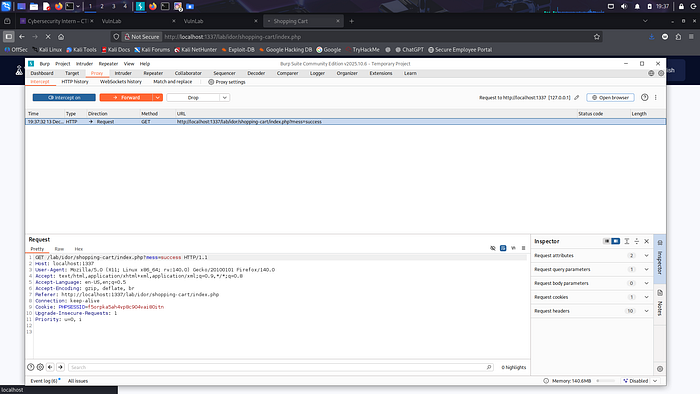Switch to WebSockets history sub-tab

click(121, 82)
